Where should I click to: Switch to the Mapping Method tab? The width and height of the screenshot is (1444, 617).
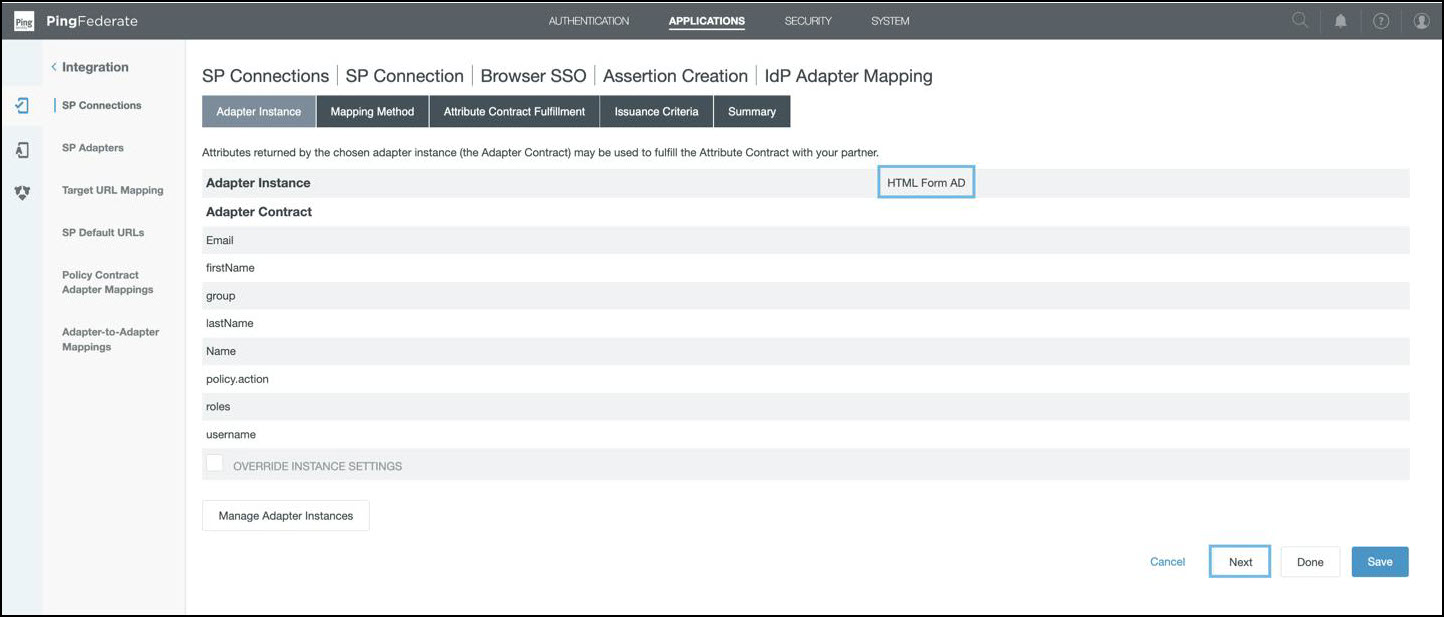tap(372, 112)
